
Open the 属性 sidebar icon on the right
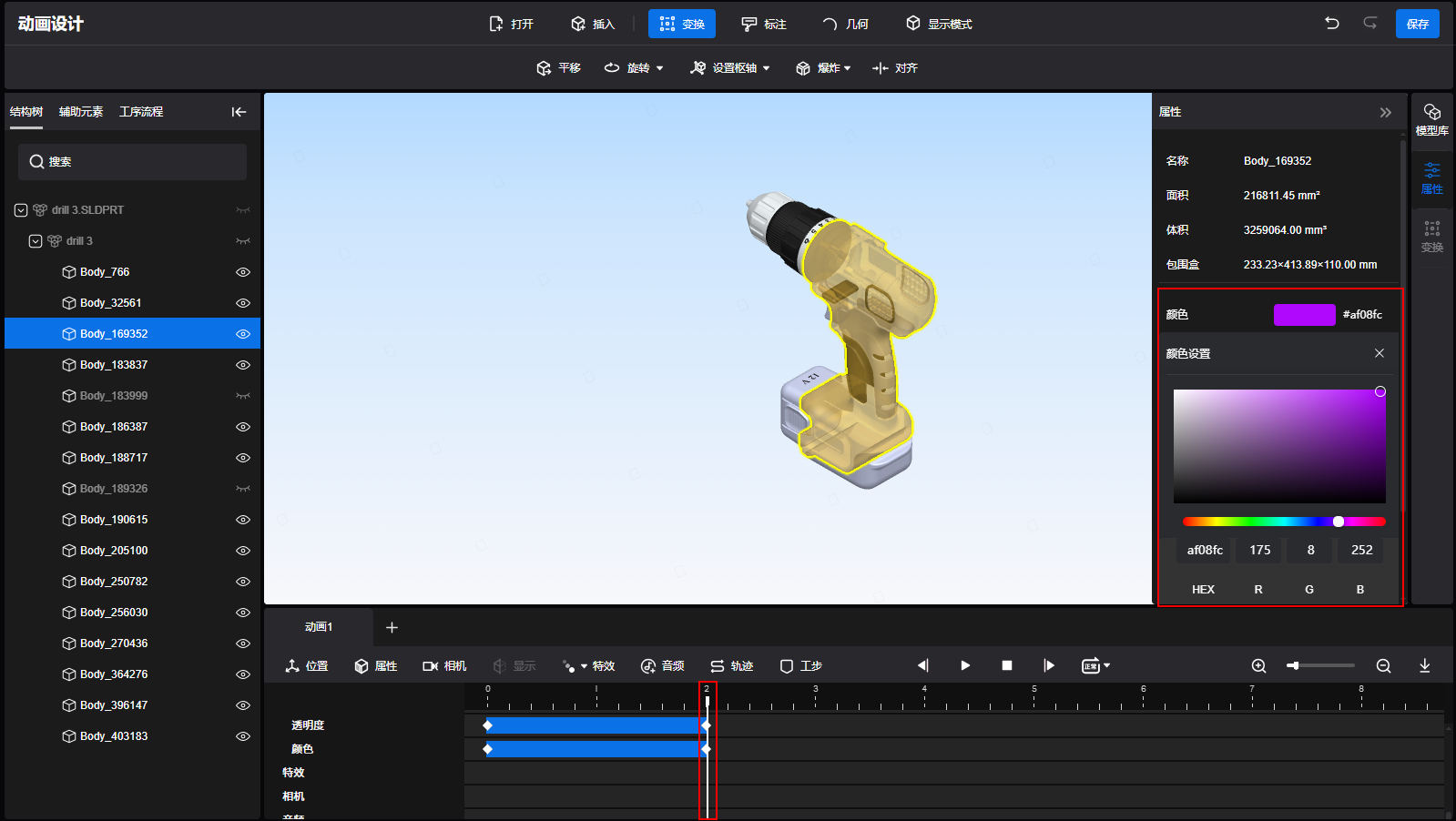1431,178
